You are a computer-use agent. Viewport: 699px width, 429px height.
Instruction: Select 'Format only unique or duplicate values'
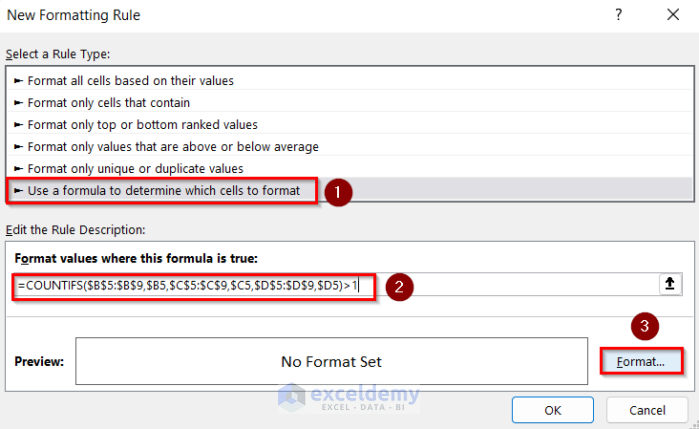click(x=135, y=168)
